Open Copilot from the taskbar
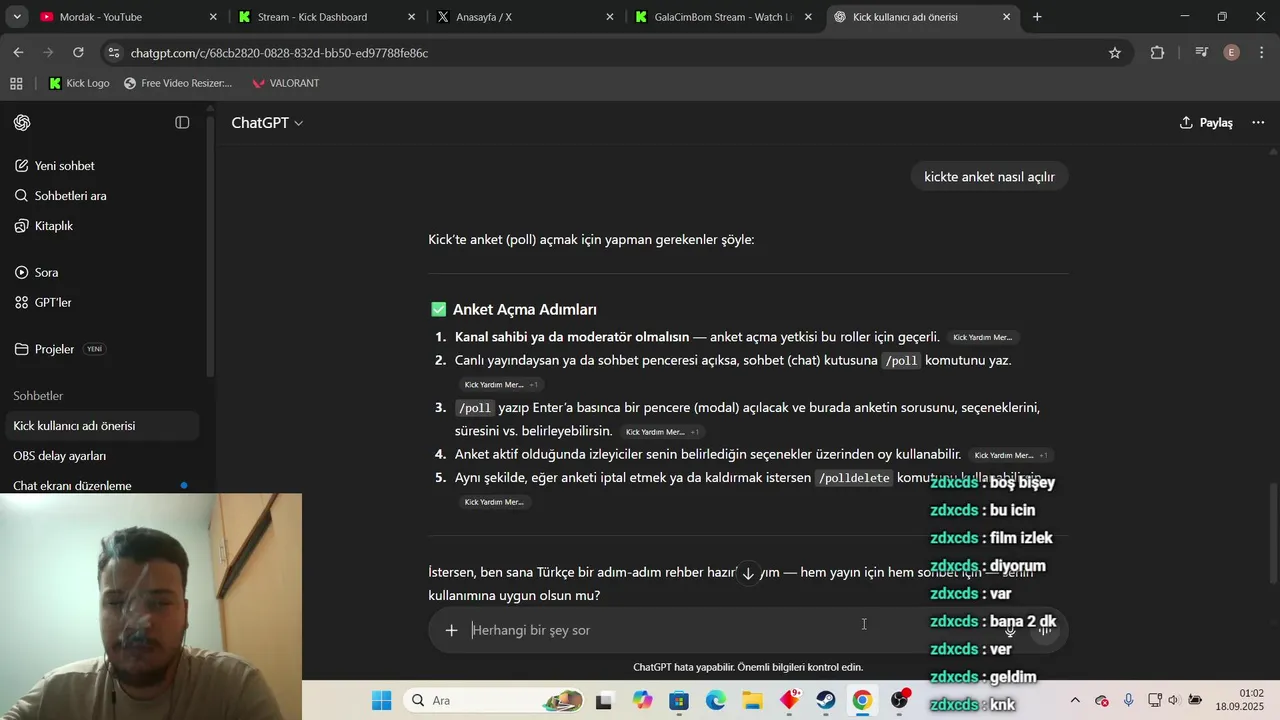This screenshot has height=720, width=1280. click(x=642, y=701)
